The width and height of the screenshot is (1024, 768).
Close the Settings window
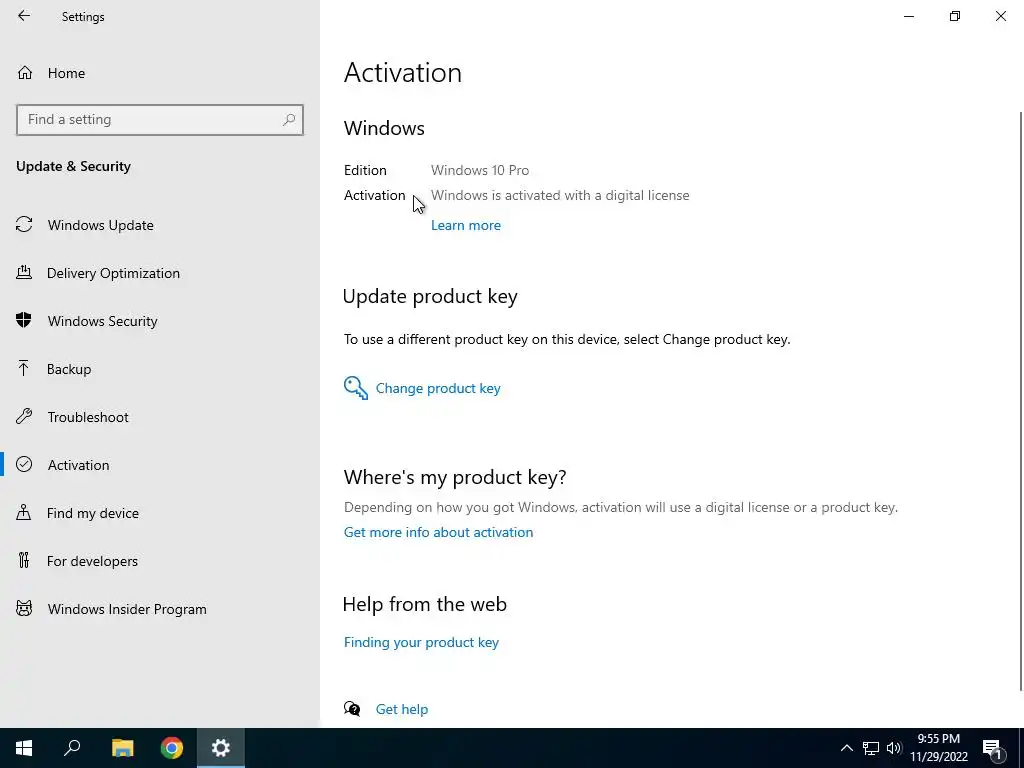[1000, 16]
